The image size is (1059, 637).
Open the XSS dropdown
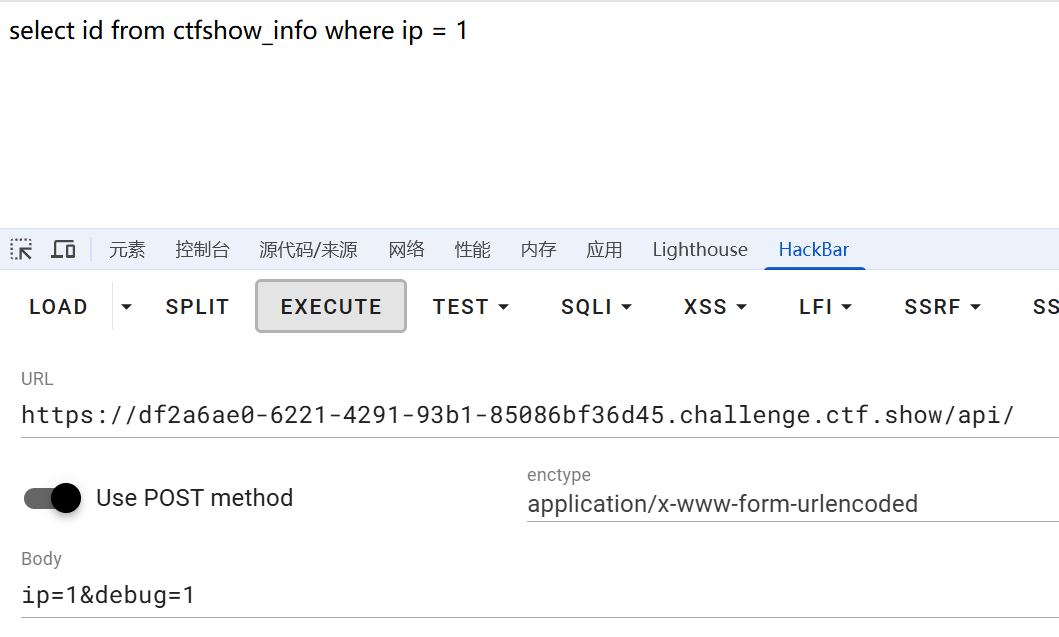(715, 307)
